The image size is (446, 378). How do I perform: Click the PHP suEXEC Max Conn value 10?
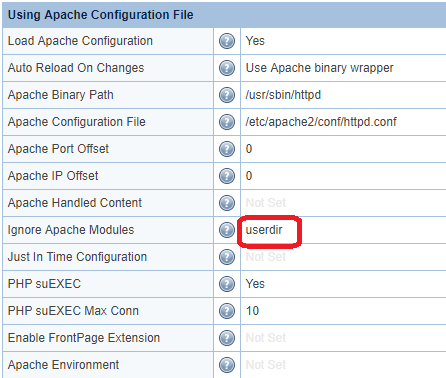252,311
